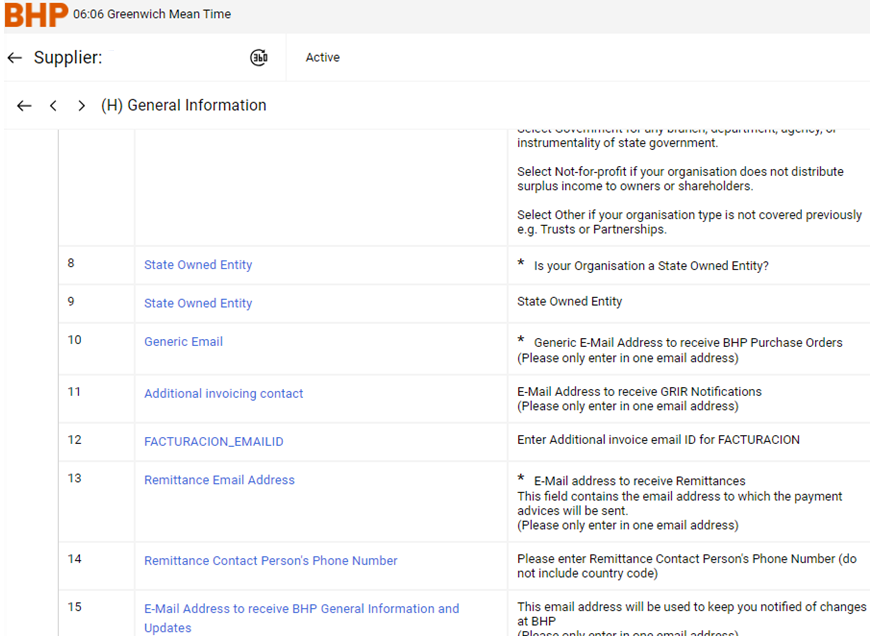Go to next section chevron
This screenshot has width=884, height=636.
coord(82,106)
